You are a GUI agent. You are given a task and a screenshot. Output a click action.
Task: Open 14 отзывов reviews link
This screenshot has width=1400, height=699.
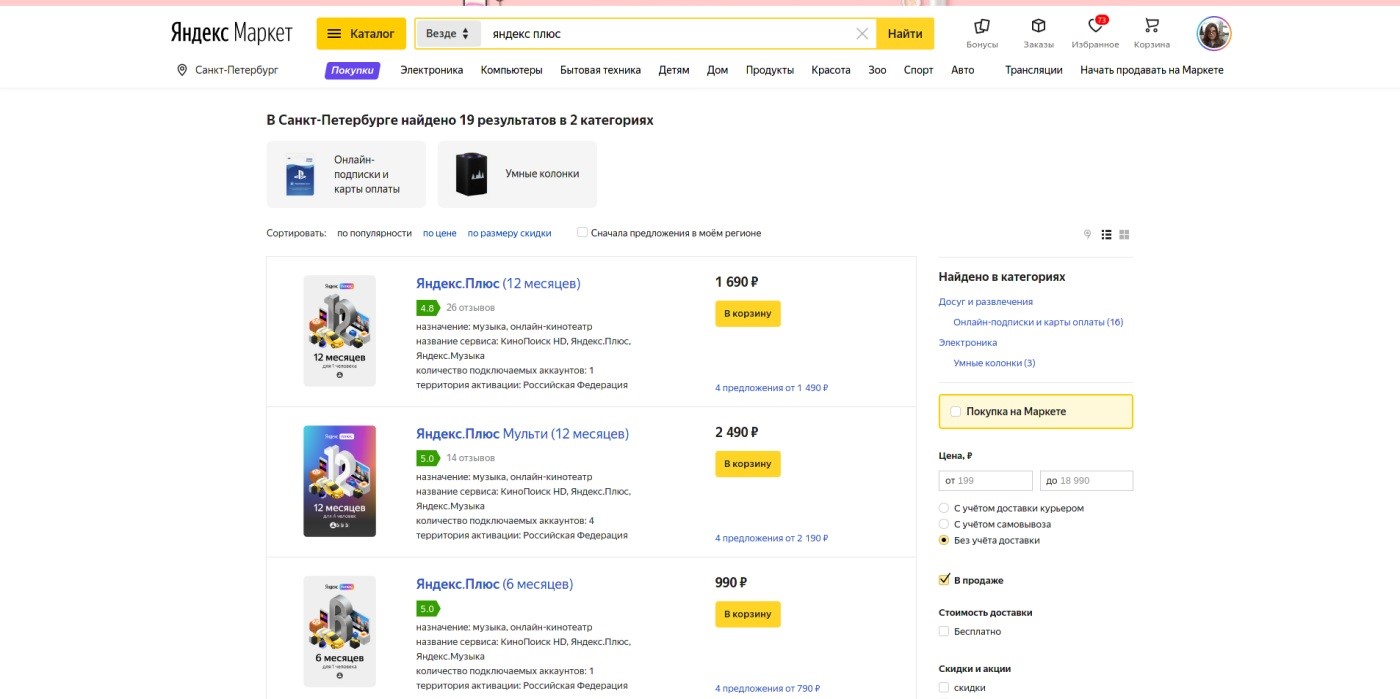click(470, 458)
